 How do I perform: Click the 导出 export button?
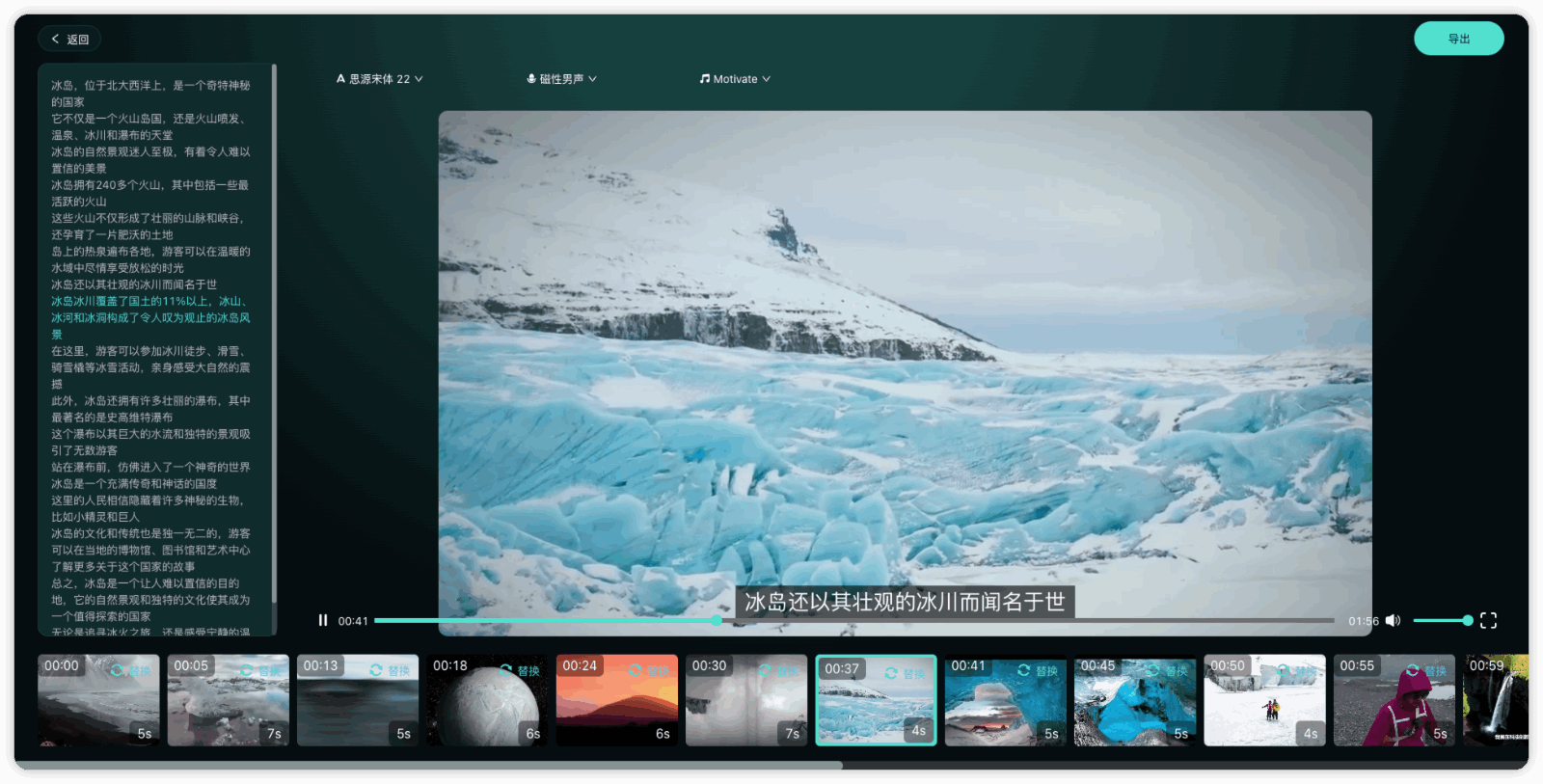click(x=1458, y=39)
